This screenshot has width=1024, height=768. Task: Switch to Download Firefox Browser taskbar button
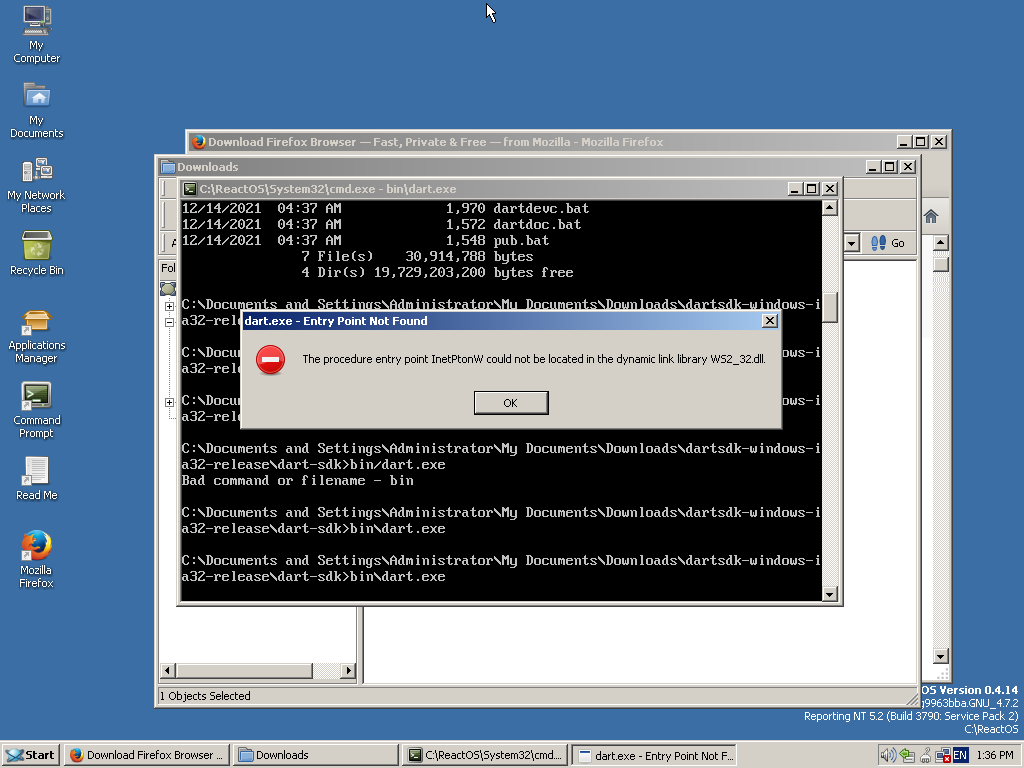coord(149,755)
